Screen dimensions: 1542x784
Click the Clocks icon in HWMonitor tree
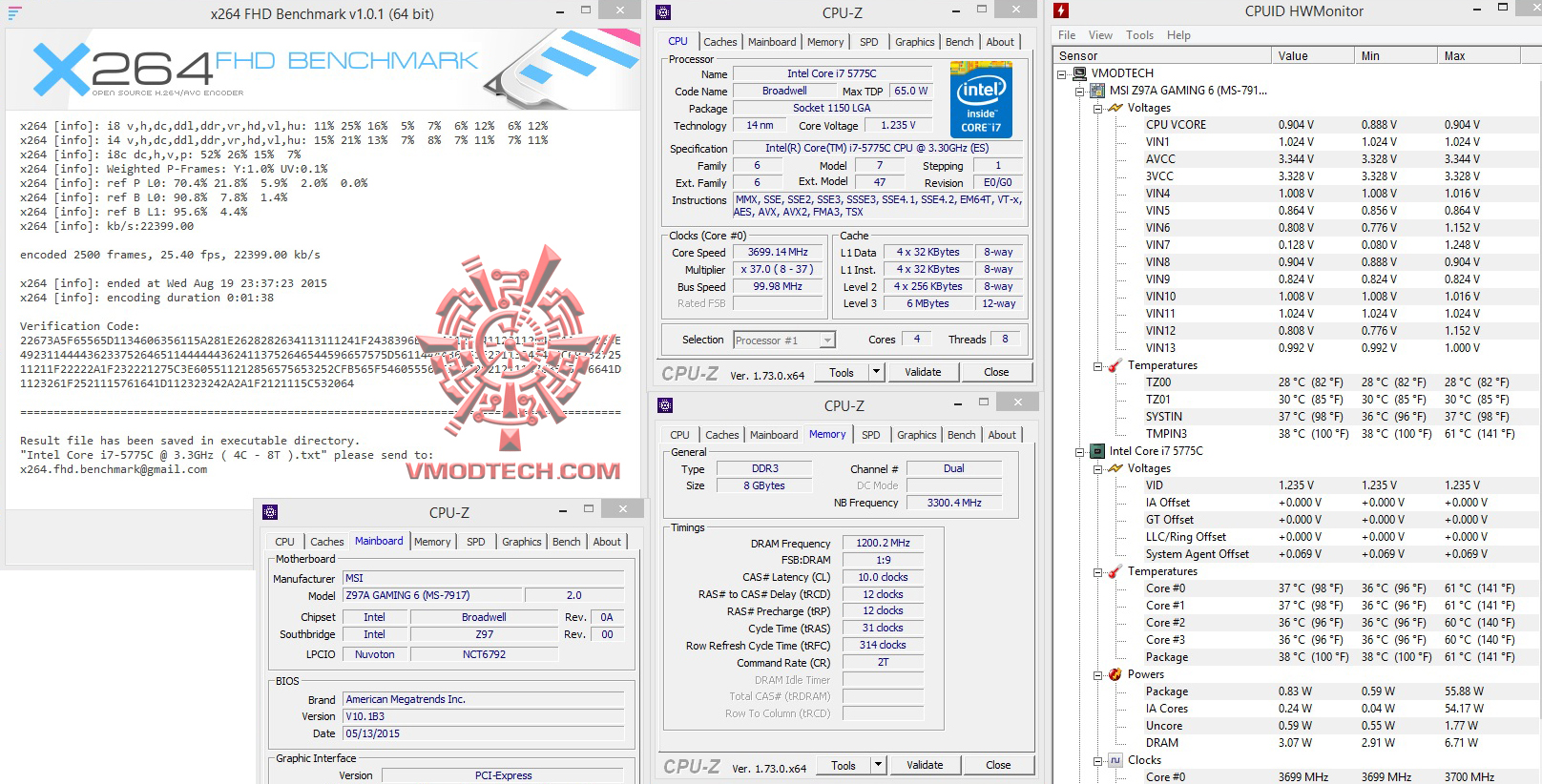pyautogui.click(x=1115, y=760)
